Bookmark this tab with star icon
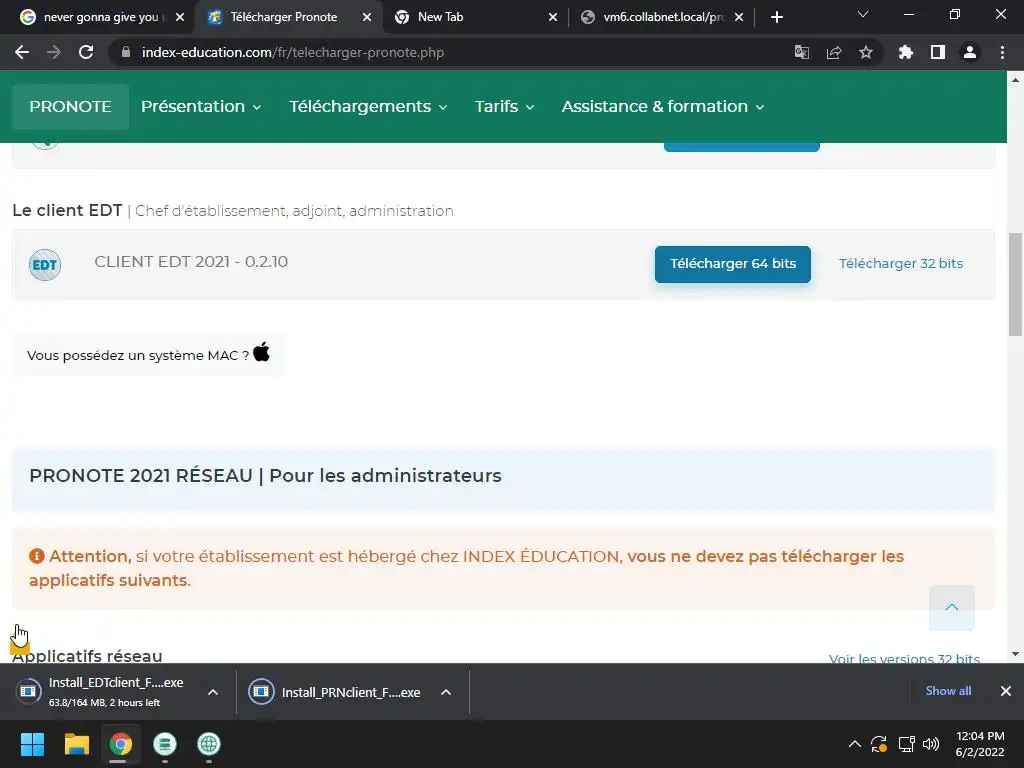The width and height of the screenshot is (1024, 768). (865, 52)
